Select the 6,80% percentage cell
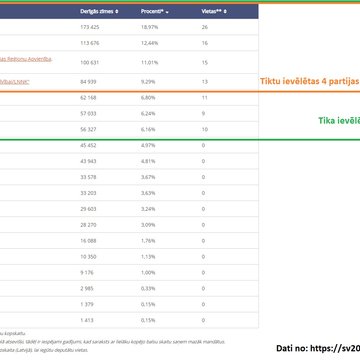360x360 pixels. tap(148, 98)
